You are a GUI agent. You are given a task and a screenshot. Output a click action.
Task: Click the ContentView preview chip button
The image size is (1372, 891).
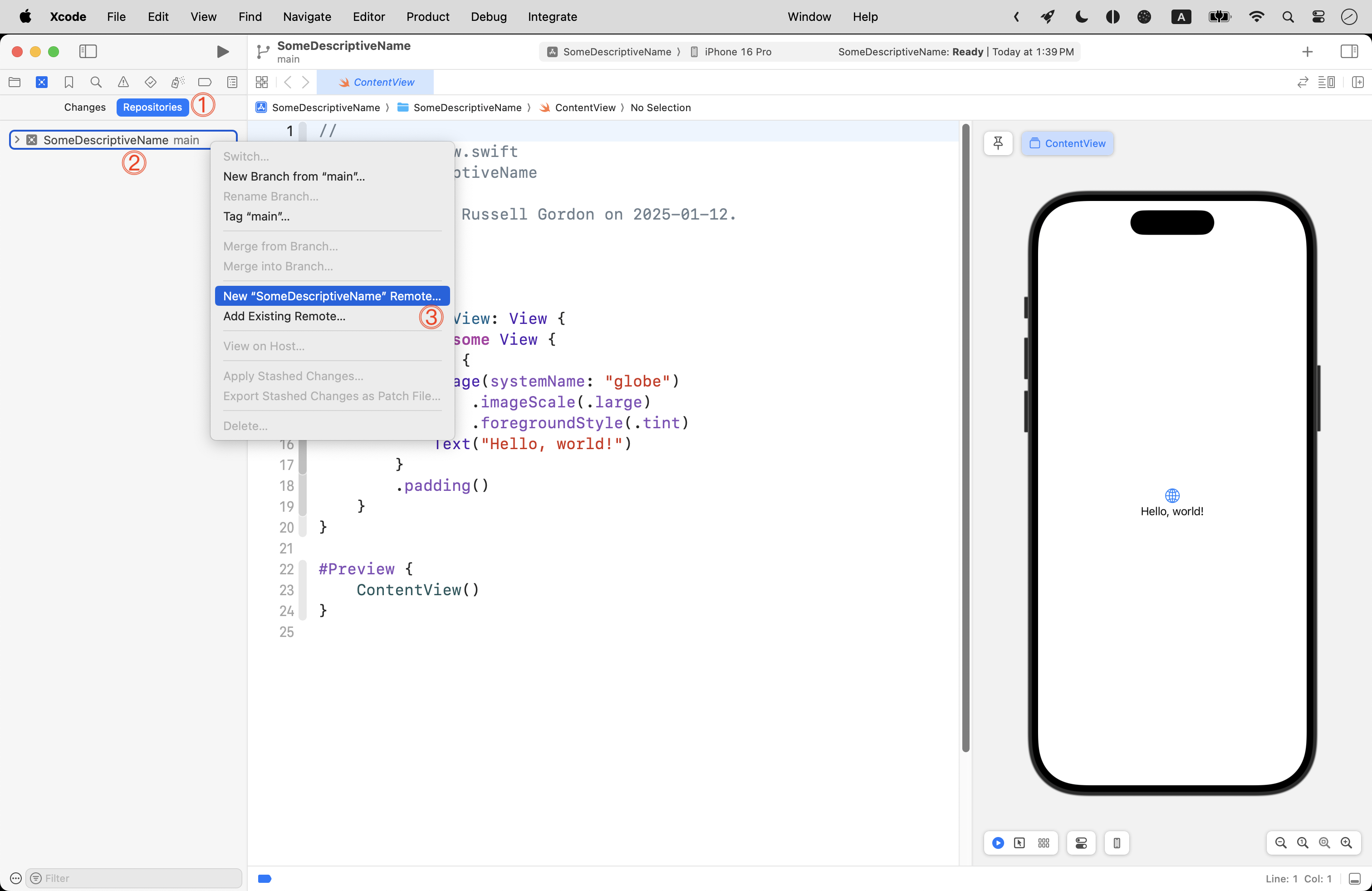click(x=1067, y=143)
